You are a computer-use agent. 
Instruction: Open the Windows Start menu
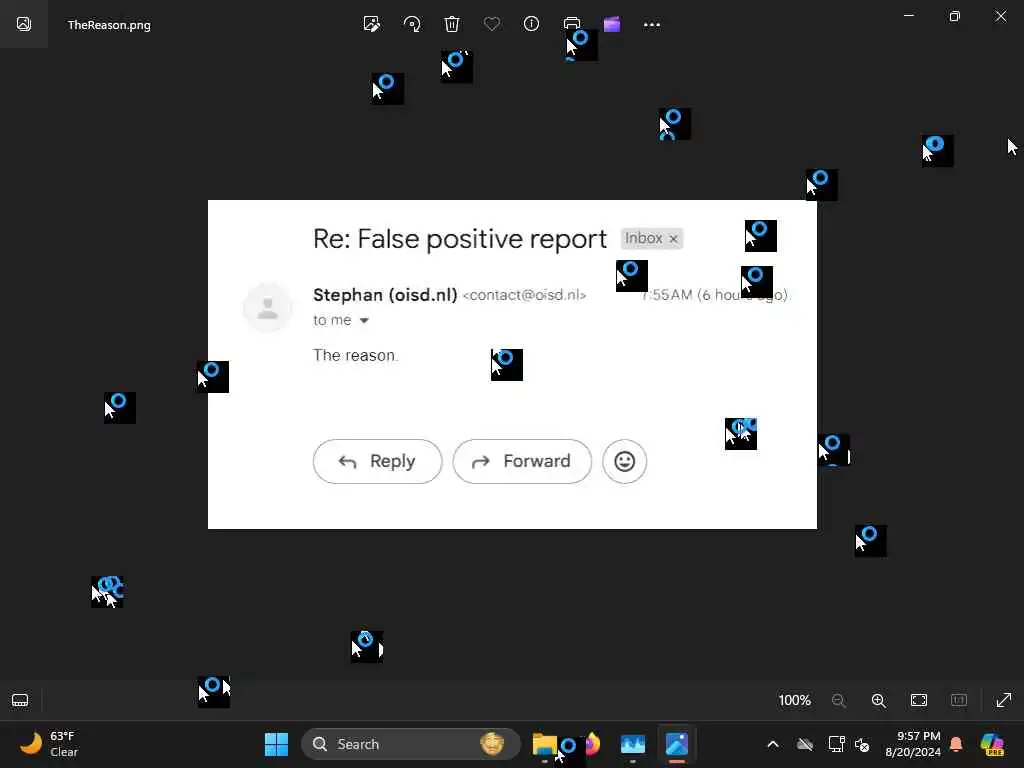[276, 744]
